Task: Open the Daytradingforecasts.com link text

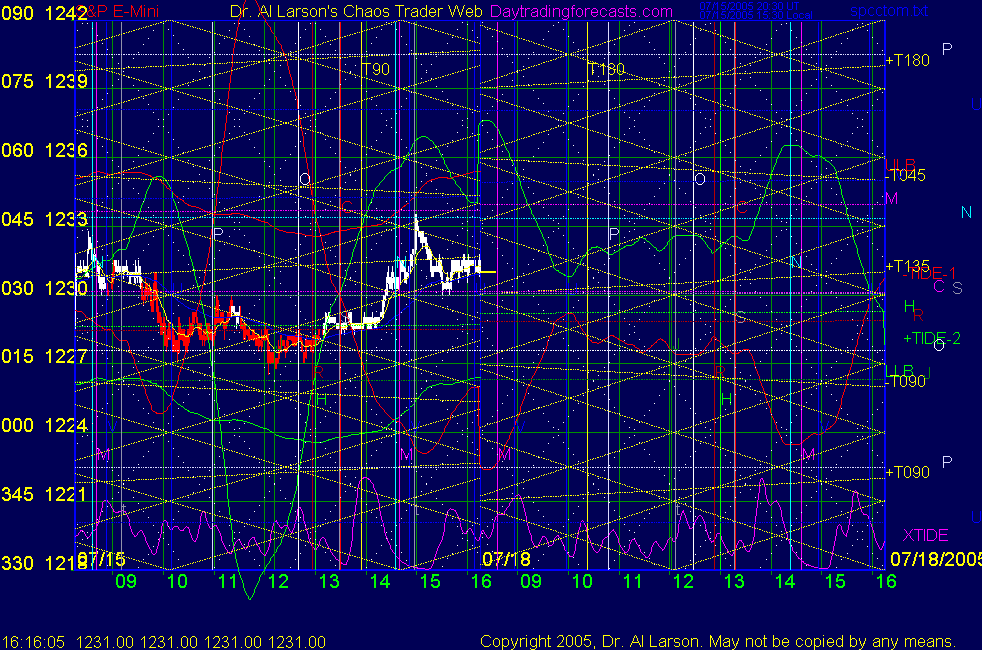Action: (581, 11)
